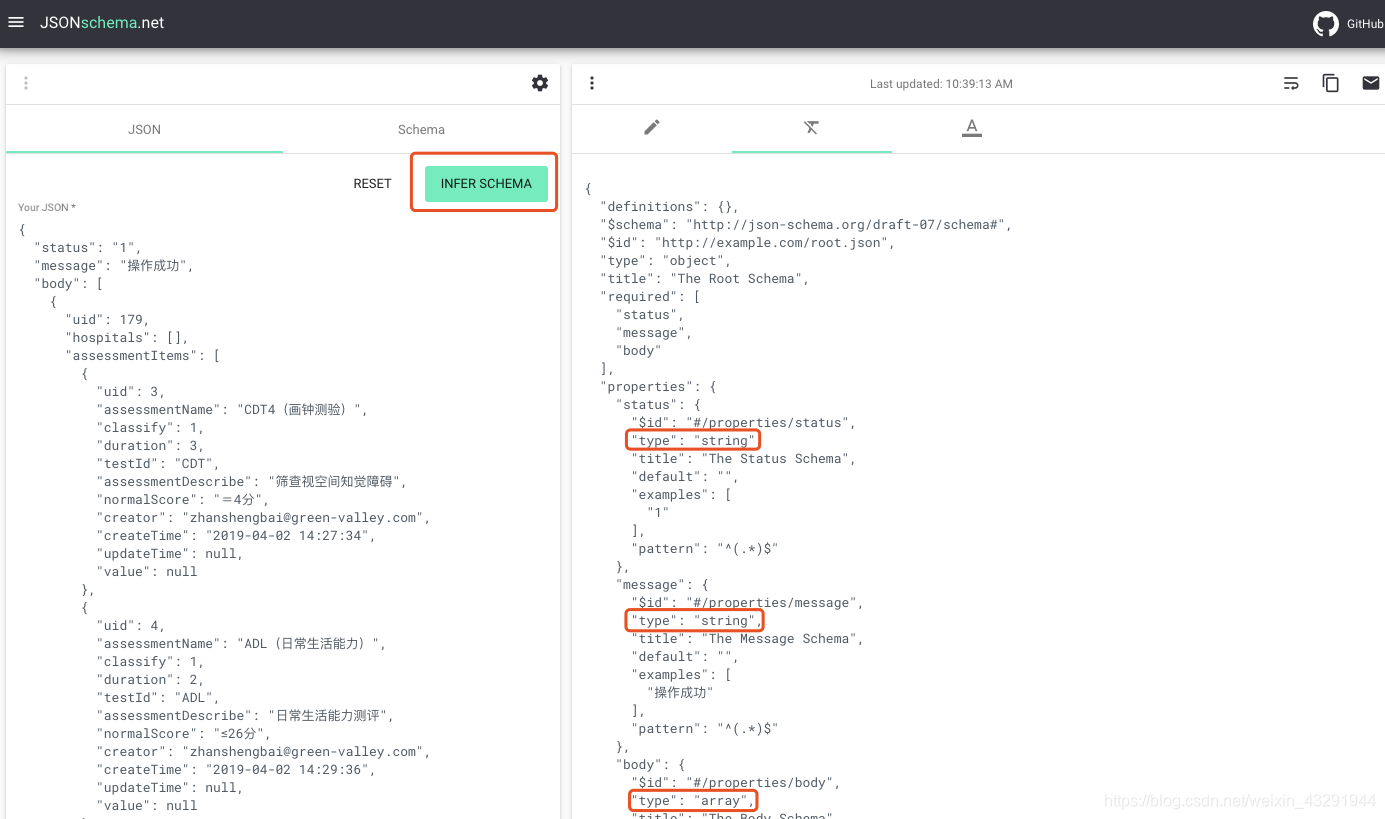Click the "properties": { line in schema
The width and height of the screenshot is (1385, 819).
(657, 387)
